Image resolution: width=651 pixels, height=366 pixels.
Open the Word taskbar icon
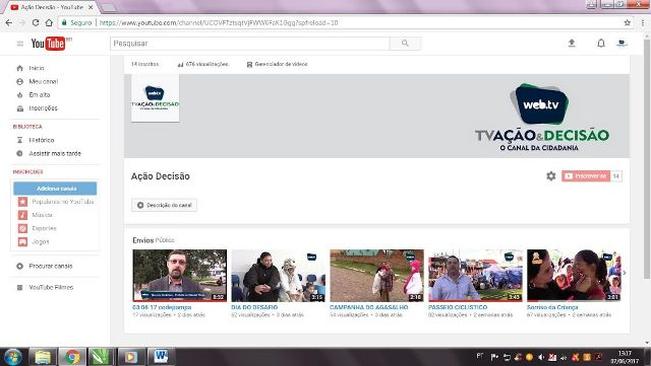point(161,357)
